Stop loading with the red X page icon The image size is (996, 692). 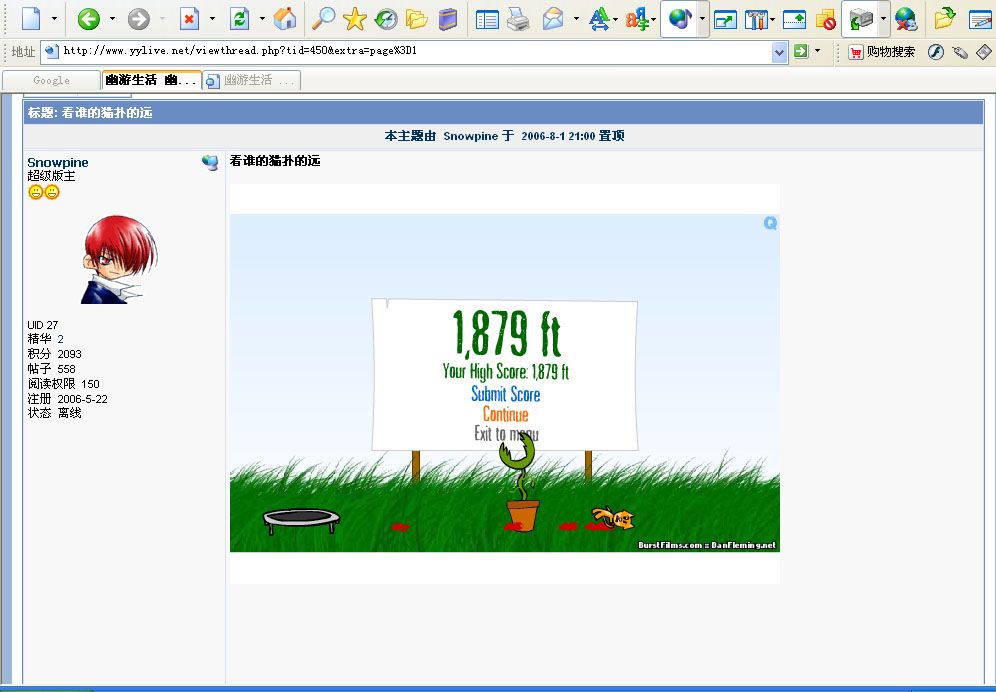pyautogui.click(x=189, y=19)
